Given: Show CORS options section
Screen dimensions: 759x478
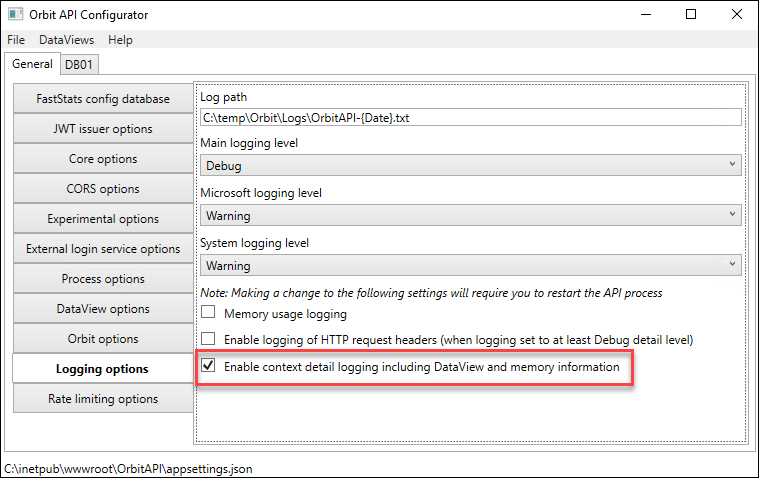Looking at the screenshot, I should 103,189.
